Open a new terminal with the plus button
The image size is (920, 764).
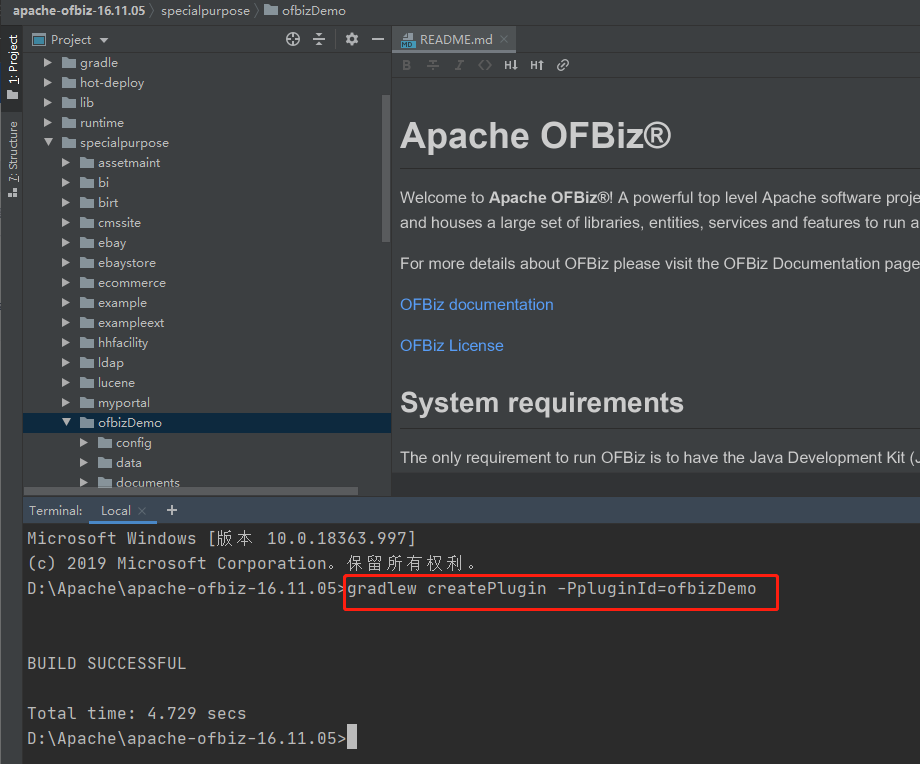171,511
